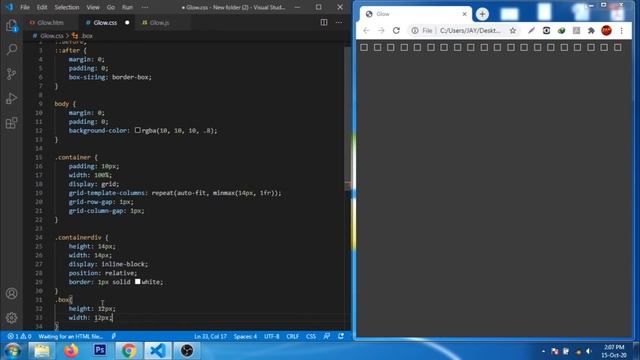Open the Windows Start button
Image resolution: width=640 pixels, height=360 pixels.
(13, 351)
